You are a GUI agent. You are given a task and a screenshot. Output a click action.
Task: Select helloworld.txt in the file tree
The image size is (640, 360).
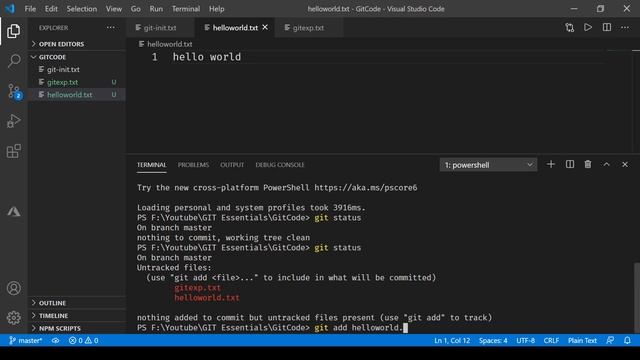77,95
